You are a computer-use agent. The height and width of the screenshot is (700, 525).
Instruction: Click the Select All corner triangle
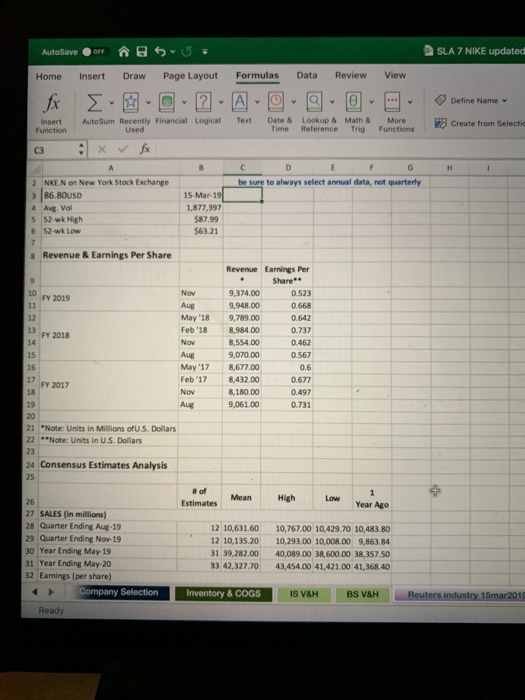click(x=35, y=168)
